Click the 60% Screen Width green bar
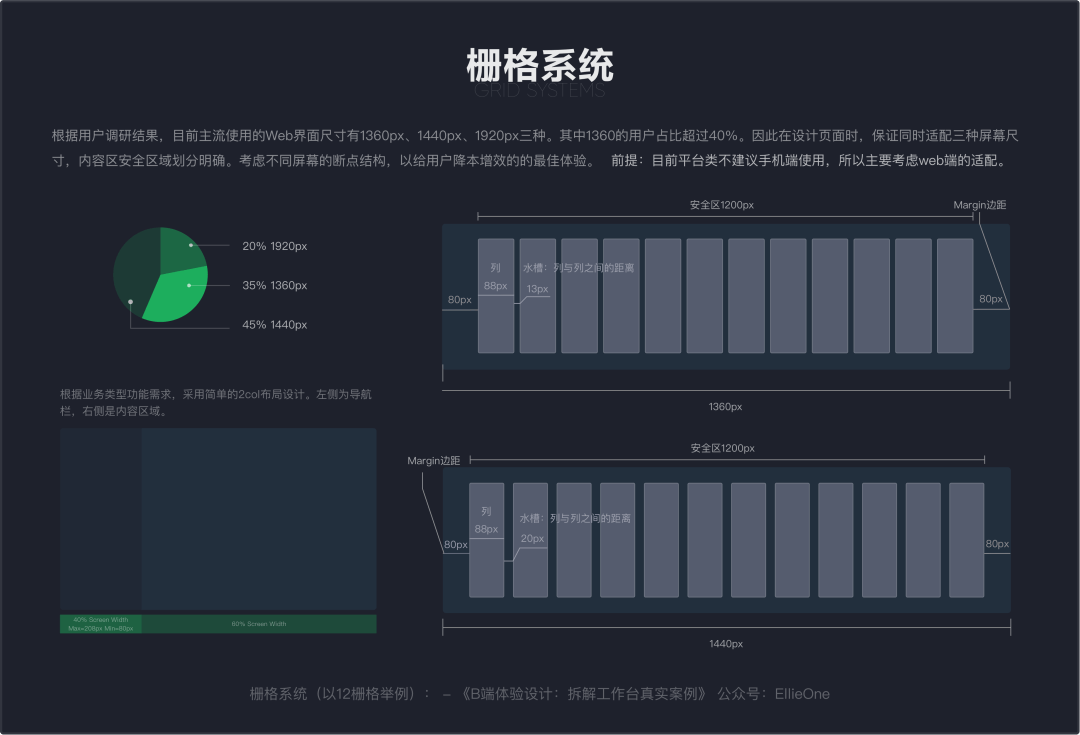This screenshot has height=735, width=1080. 259,624
